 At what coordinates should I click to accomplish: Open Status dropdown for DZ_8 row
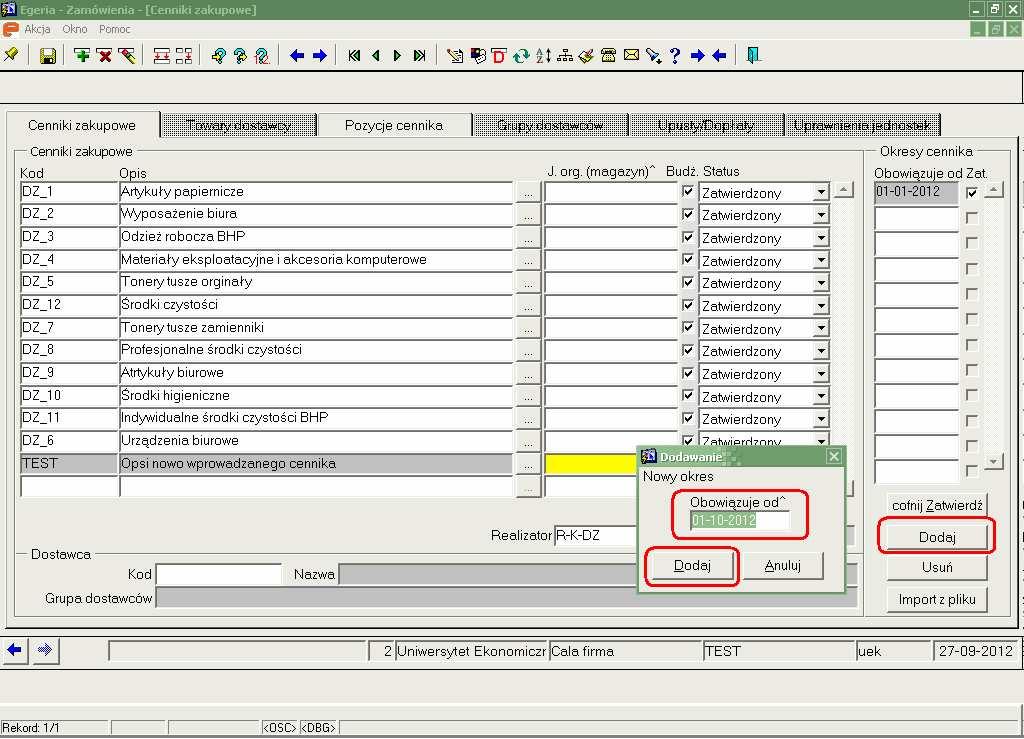[821, 351]
